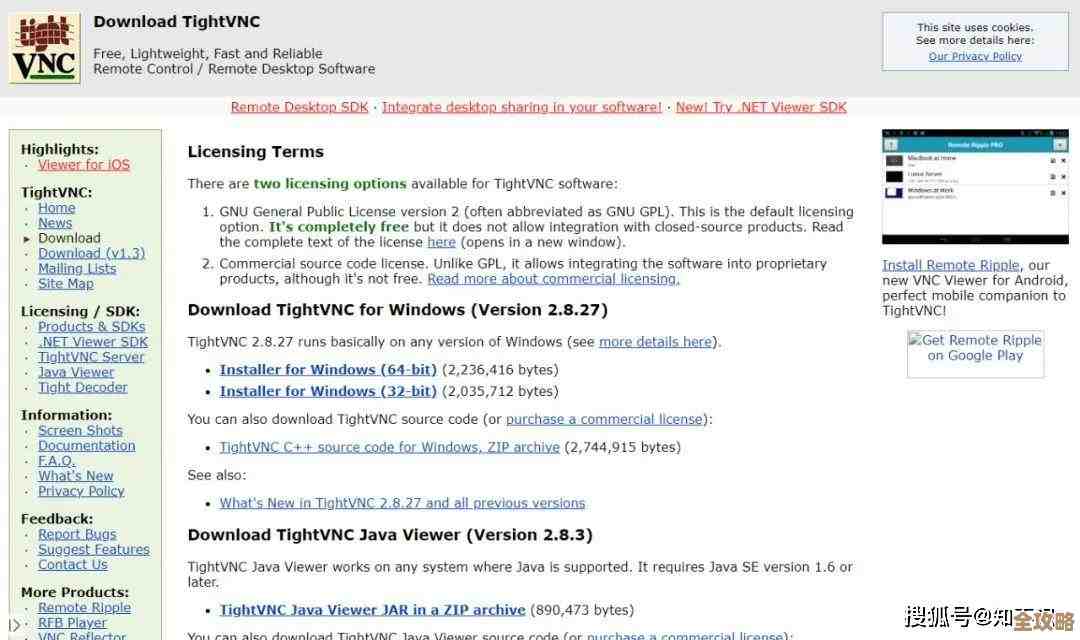Open Read more about commercial licensing

click(x=553, y=279)
